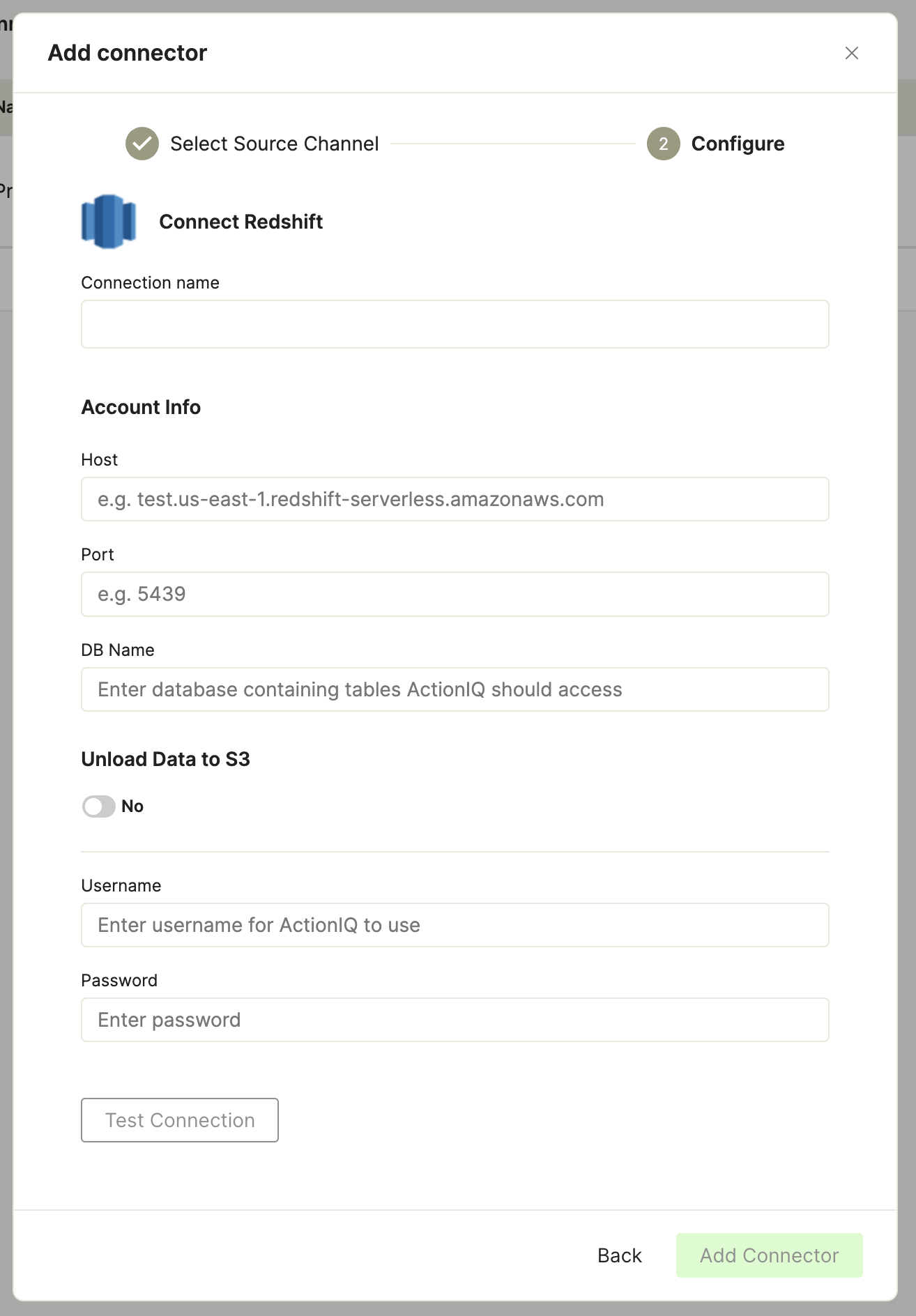Enable the Unload Data to S3 toggle
Viewport: 916px width, 1316px height.
point(98,806)
